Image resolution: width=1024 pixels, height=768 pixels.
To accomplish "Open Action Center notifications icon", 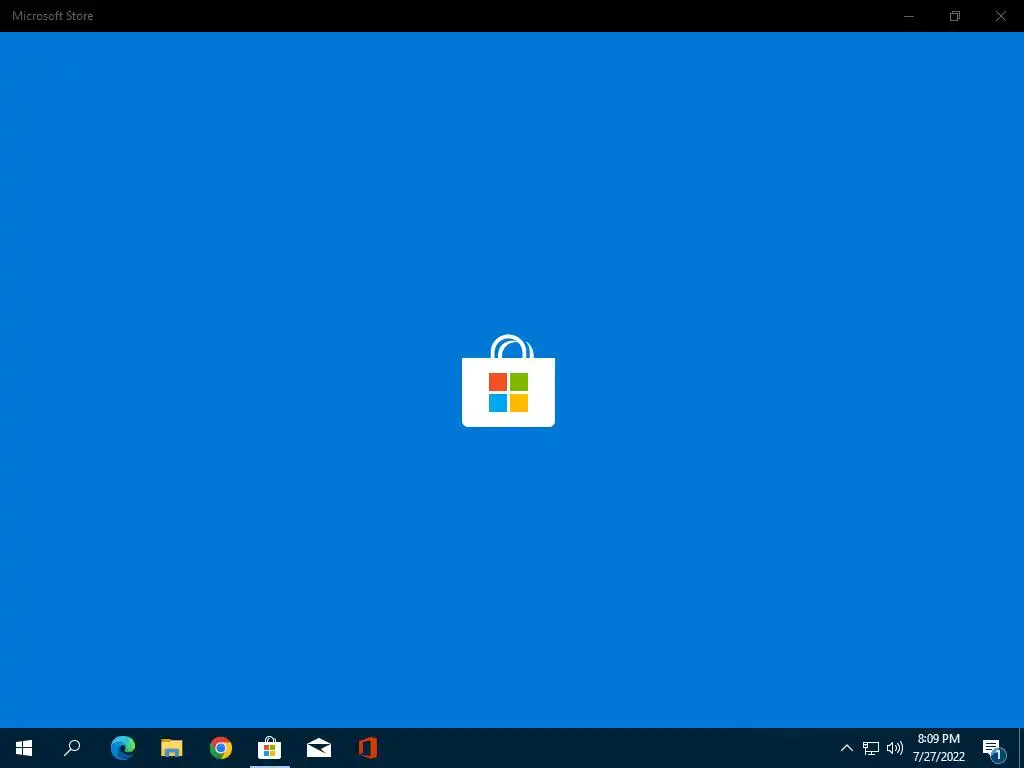I will pos(992,749).
